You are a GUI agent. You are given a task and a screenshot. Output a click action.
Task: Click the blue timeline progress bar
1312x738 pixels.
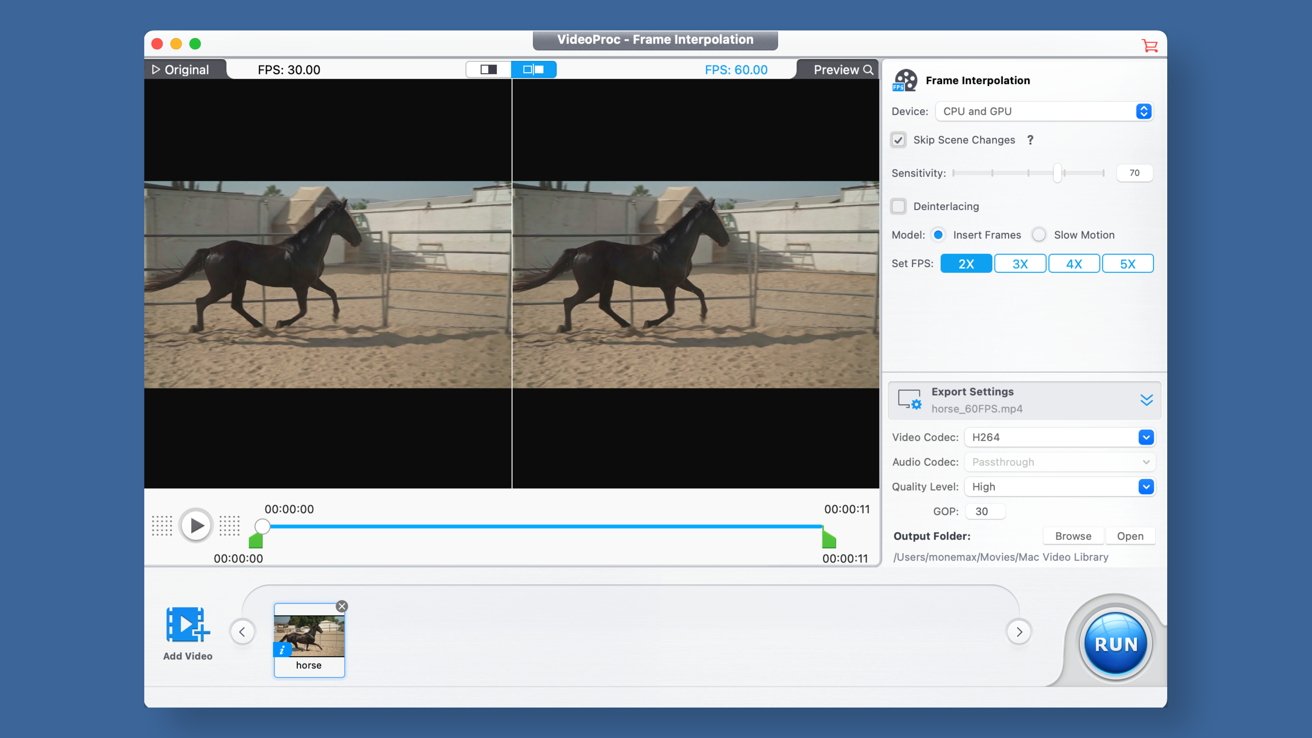point(545,526)
